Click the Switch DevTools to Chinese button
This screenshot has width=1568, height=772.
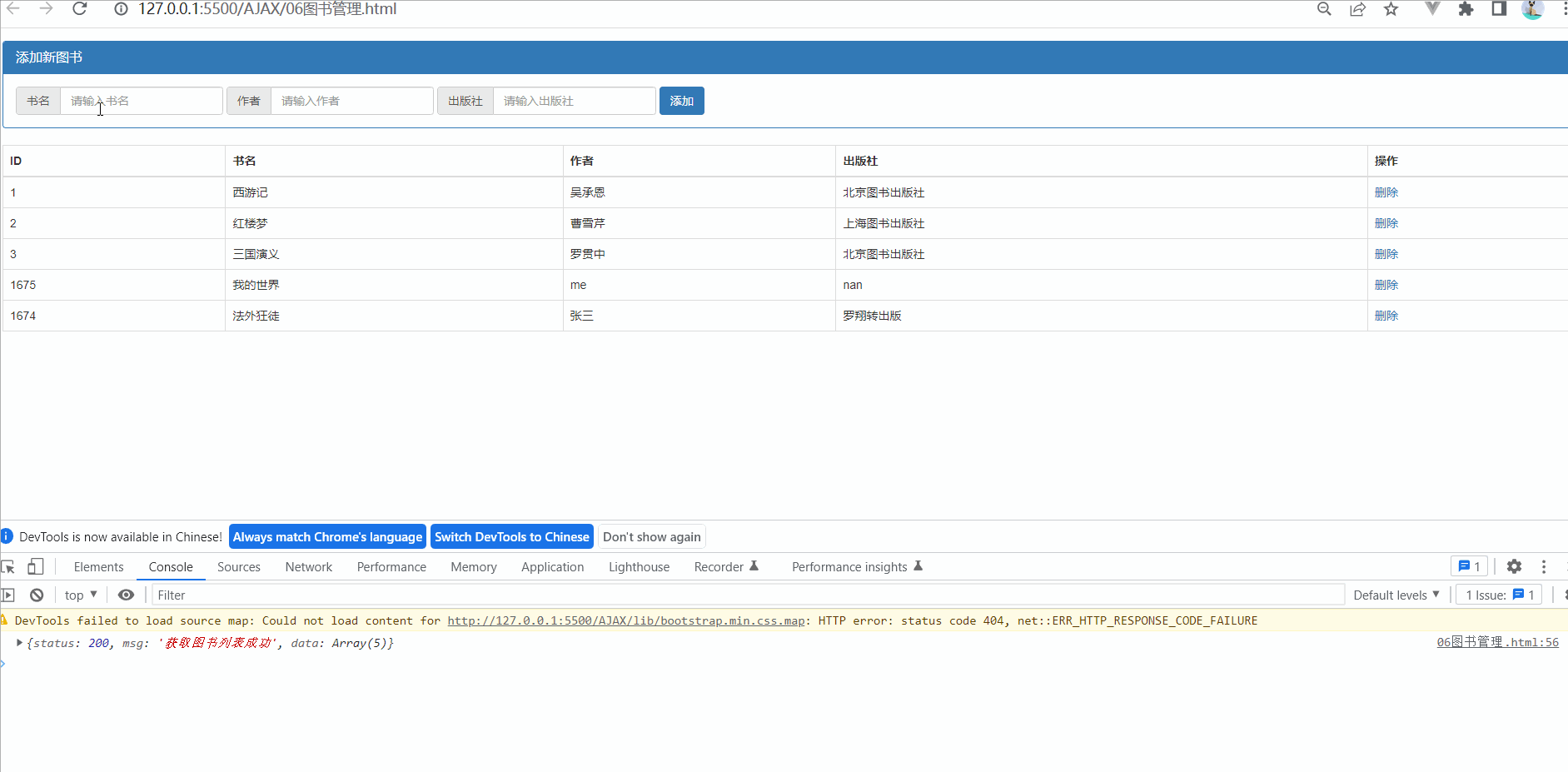(512, 536)
